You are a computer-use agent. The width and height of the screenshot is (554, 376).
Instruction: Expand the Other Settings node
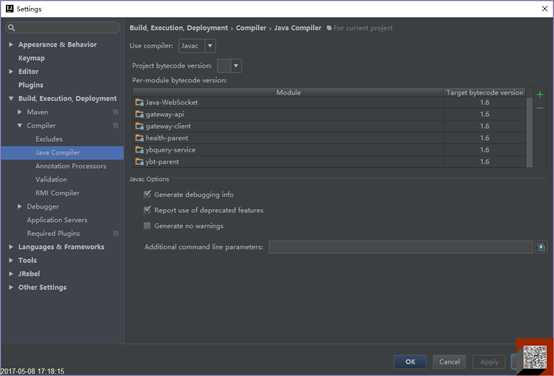coord(11,287)
